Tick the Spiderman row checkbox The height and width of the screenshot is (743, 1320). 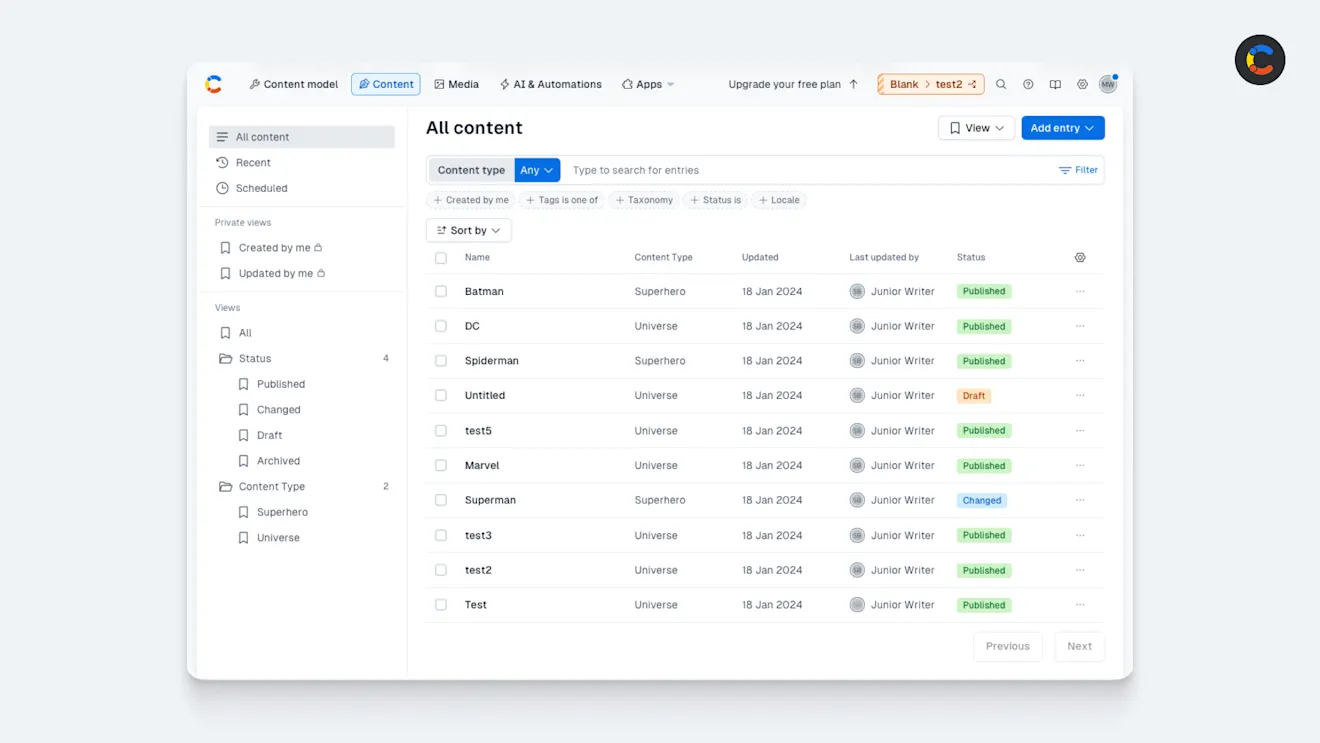(x=440, y=360)
